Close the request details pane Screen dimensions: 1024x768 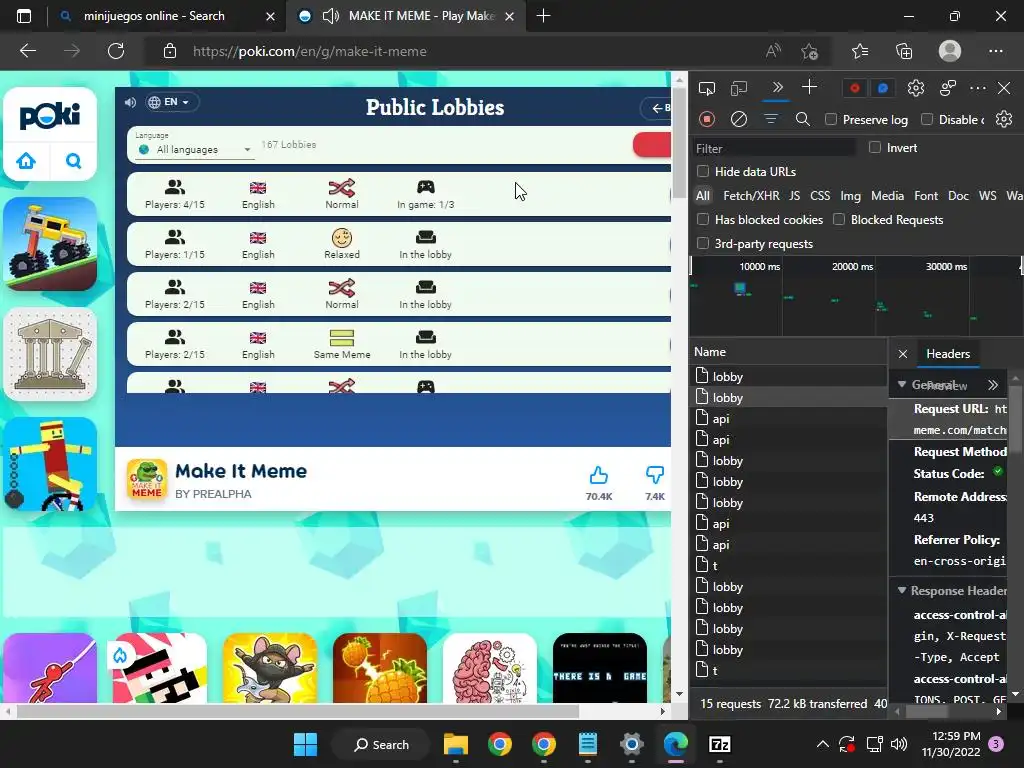[903, 354]
